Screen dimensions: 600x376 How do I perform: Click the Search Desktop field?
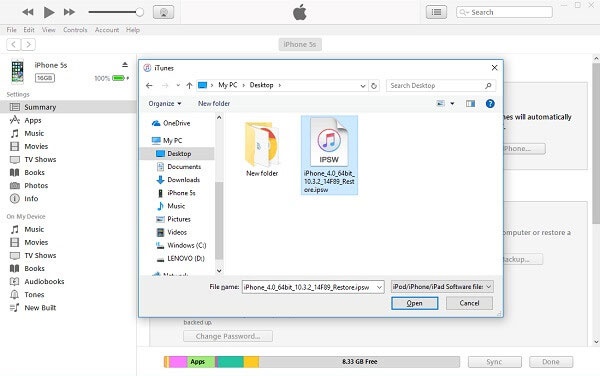coord(441,86)
